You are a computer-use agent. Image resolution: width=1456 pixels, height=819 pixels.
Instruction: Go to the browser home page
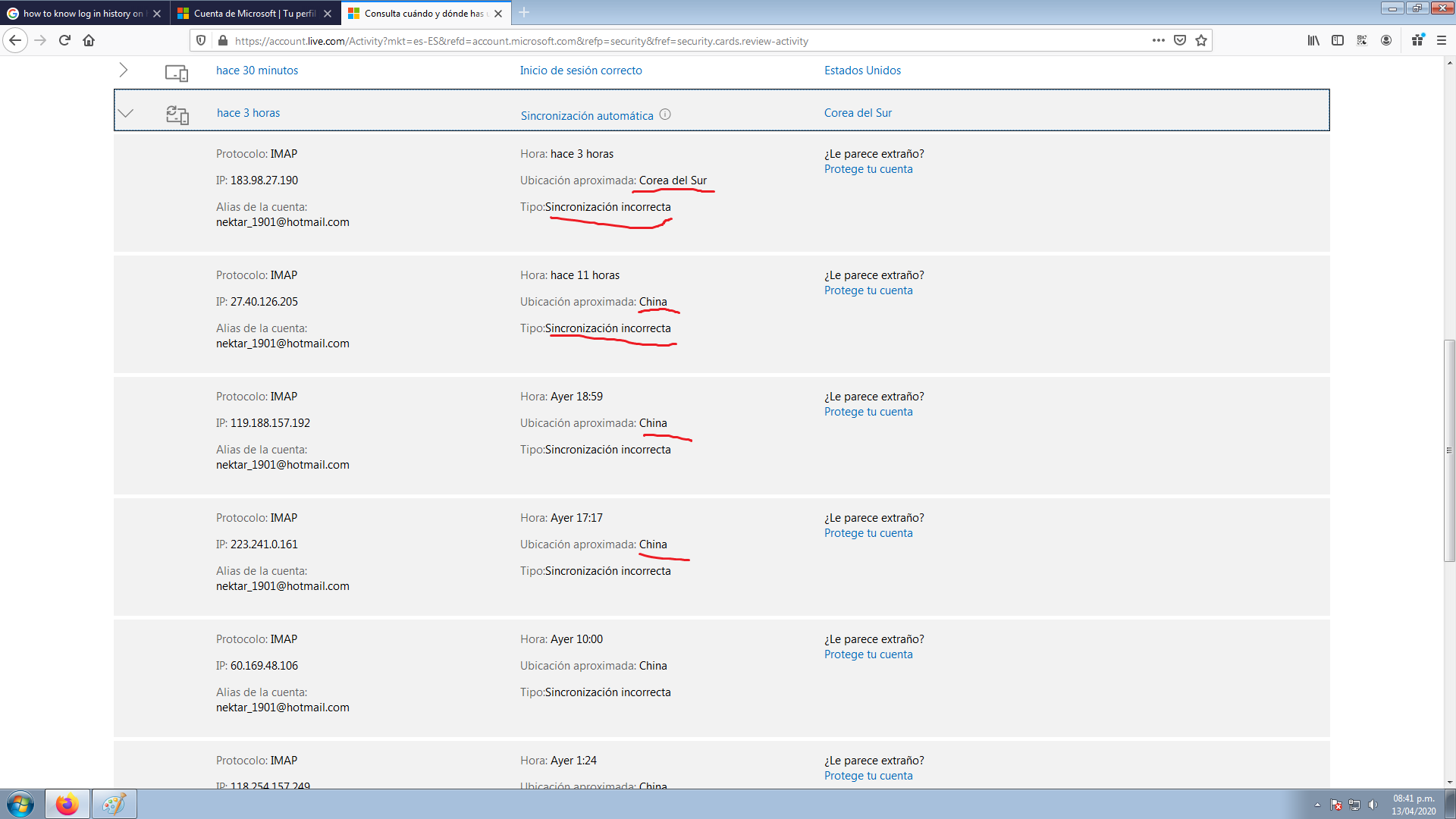click(89, 41)
